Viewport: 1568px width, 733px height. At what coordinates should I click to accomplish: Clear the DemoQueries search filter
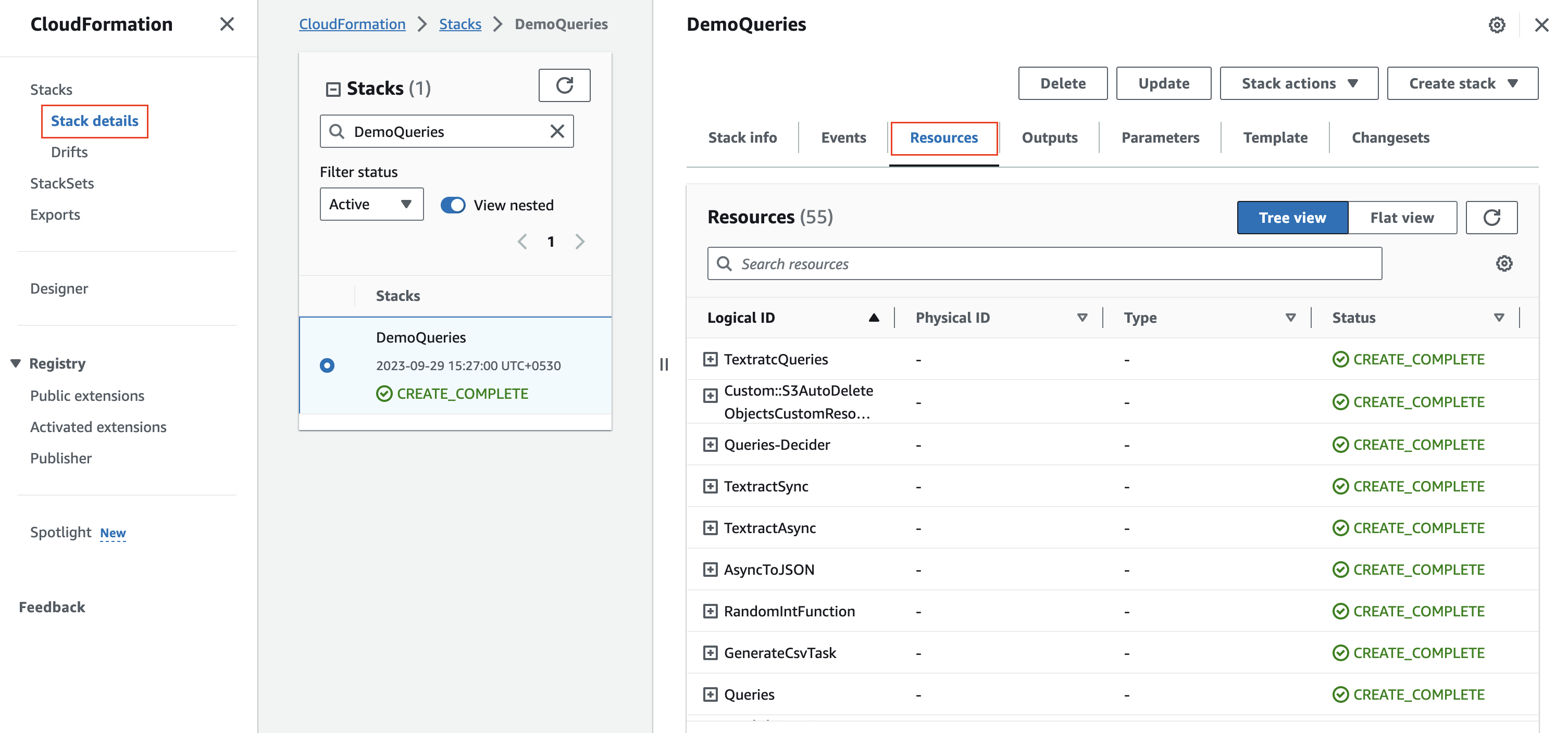(x=556, y=131)
